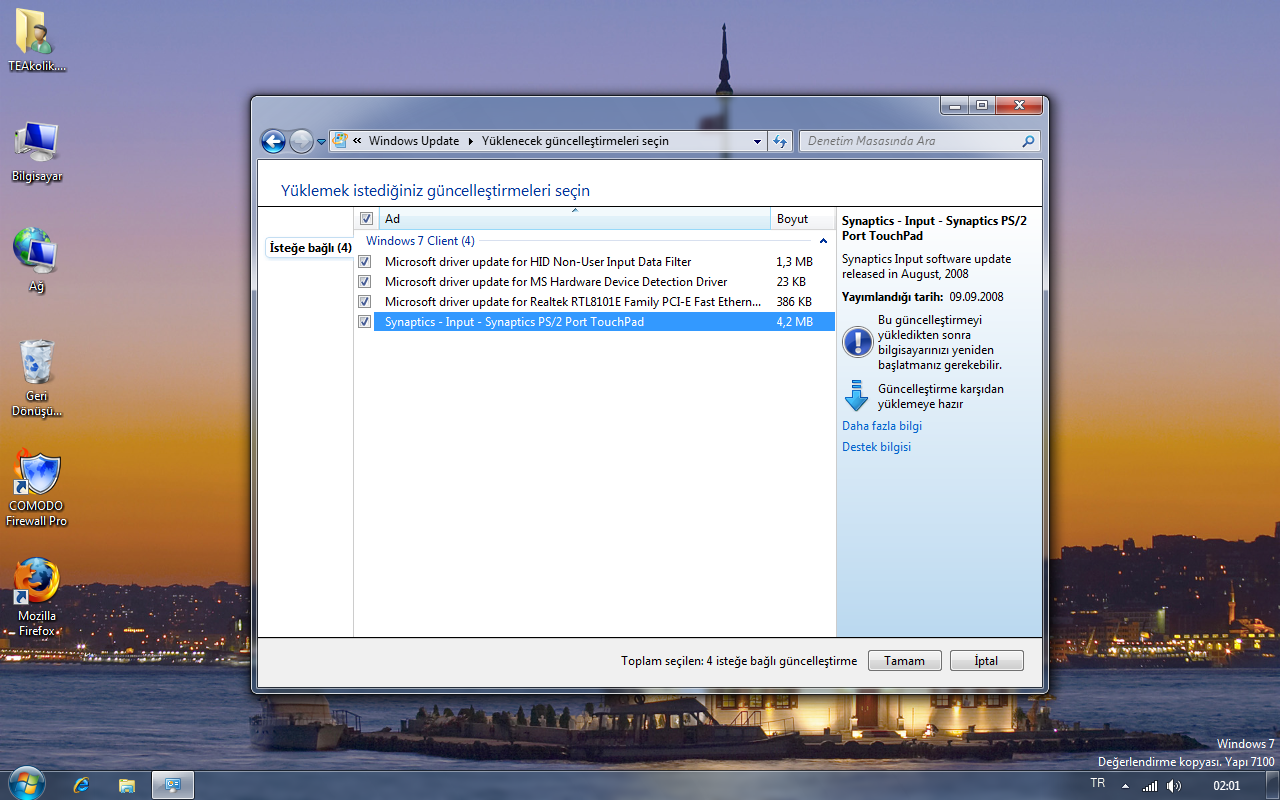Image resolution: width=1280 pixels, height=800 pixels.
Task: Click the greyed forward navigation arrow
Action: (301, 141)
